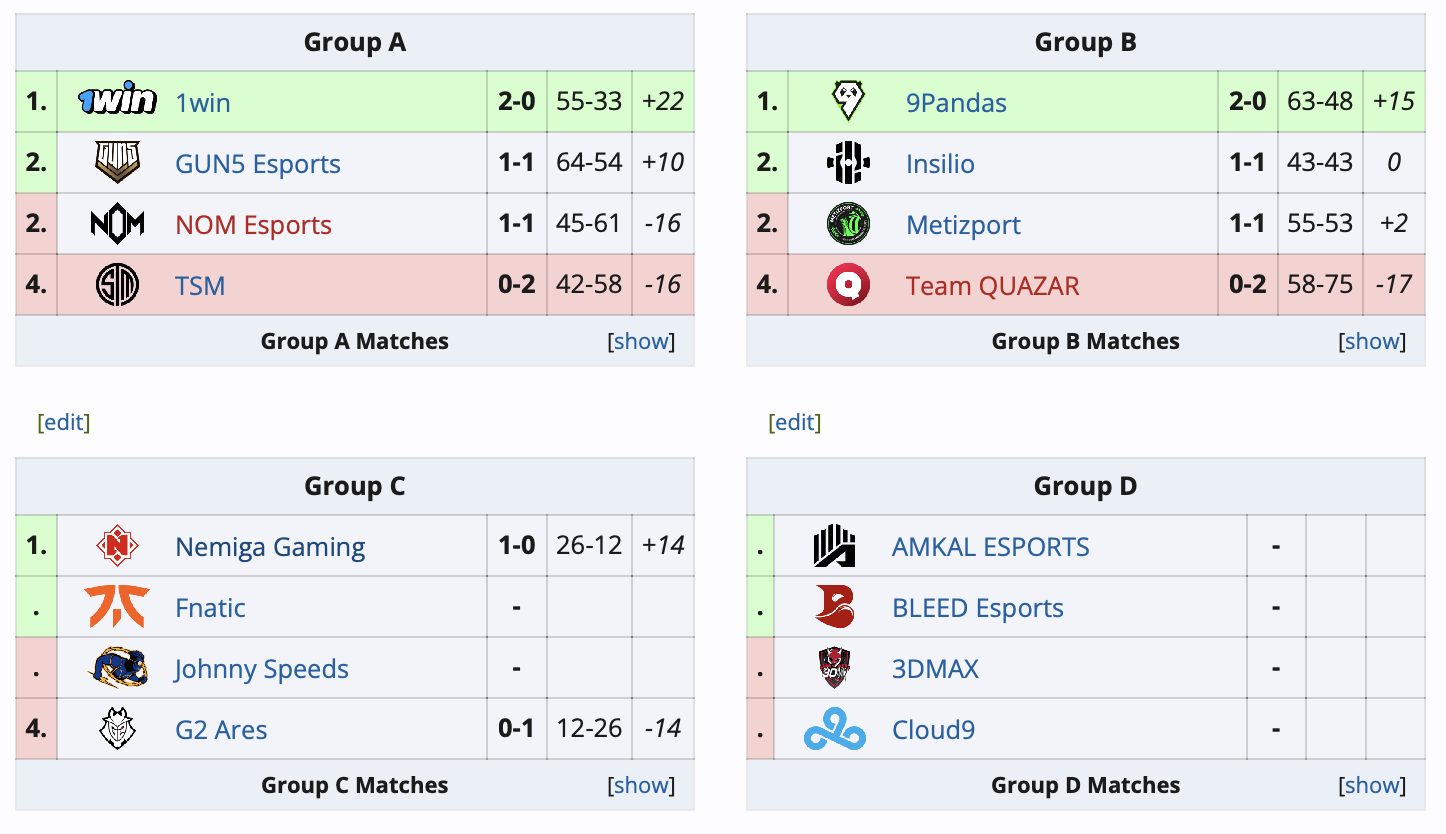Click the 9Pandas panda logo
The width and height of the screenshot is (1446, 834).
pyautogui.click(x=847, y=101)
